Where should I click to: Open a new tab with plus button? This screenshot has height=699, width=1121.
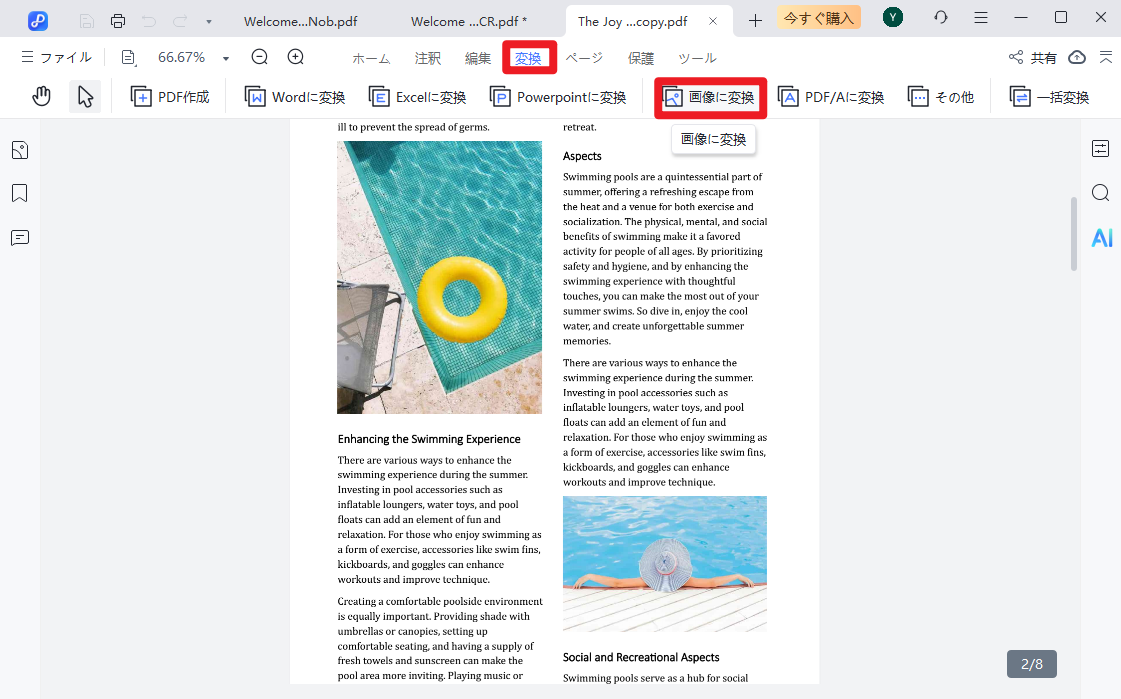pos(756,20)
